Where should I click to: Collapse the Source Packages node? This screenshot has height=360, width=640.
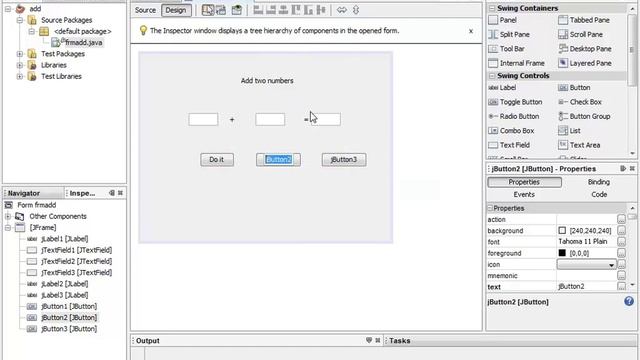(20, 20)
